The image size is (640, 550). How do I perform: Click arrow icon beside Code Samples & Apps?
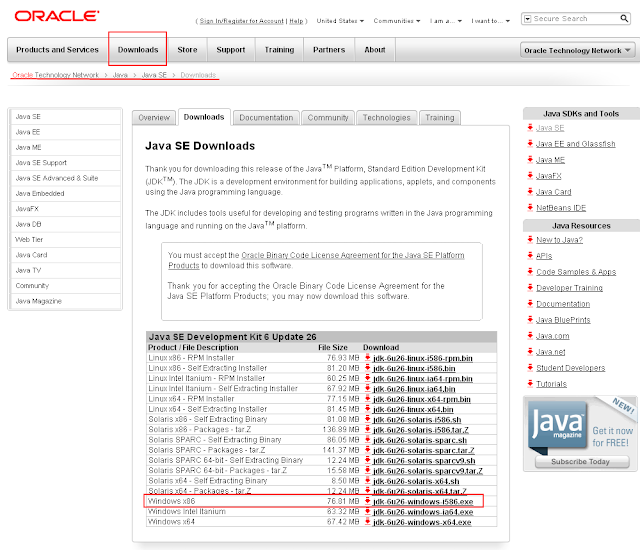point(530,271)
